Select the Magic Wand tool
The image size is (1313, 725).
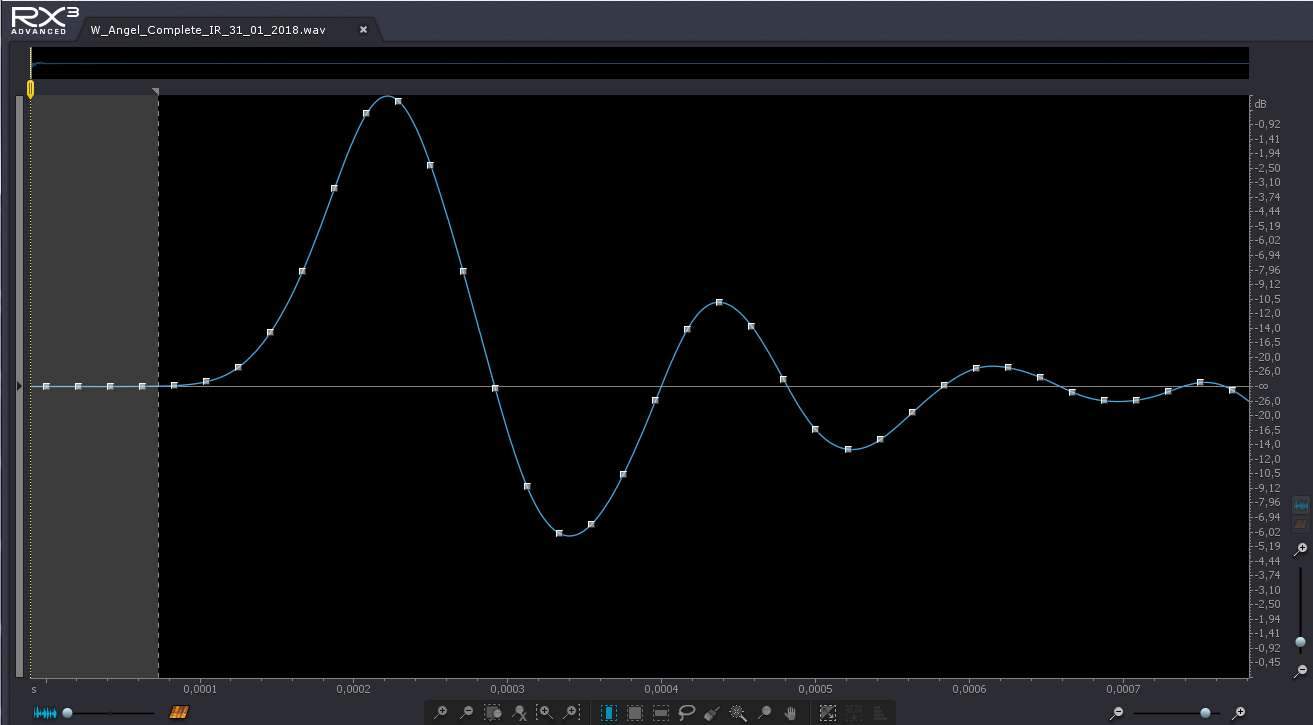738,713
